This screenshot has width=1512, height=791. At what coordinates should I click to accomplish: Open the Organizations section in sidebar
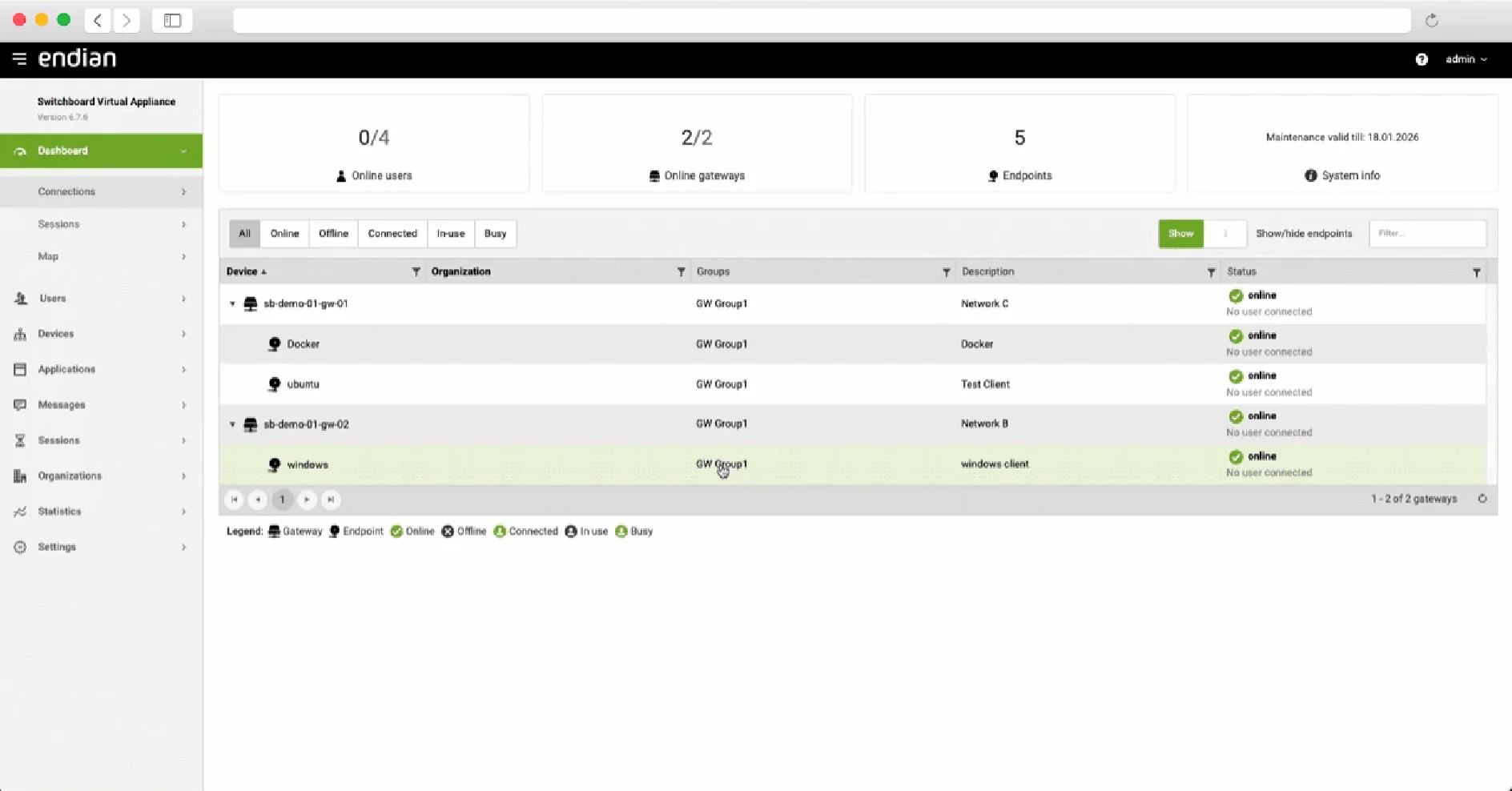click(x=69, y=476)
